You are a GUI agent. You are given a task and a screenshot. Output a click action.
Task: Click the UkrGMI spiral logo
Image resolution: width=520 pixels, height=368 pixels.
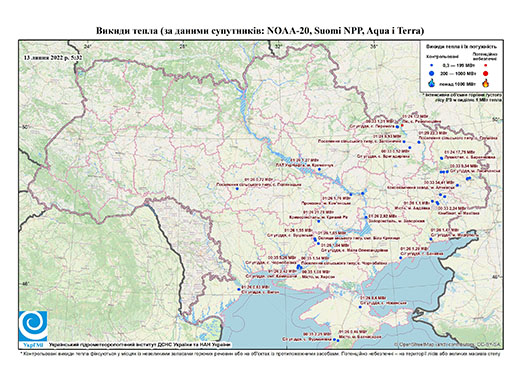tap(33, 326)
